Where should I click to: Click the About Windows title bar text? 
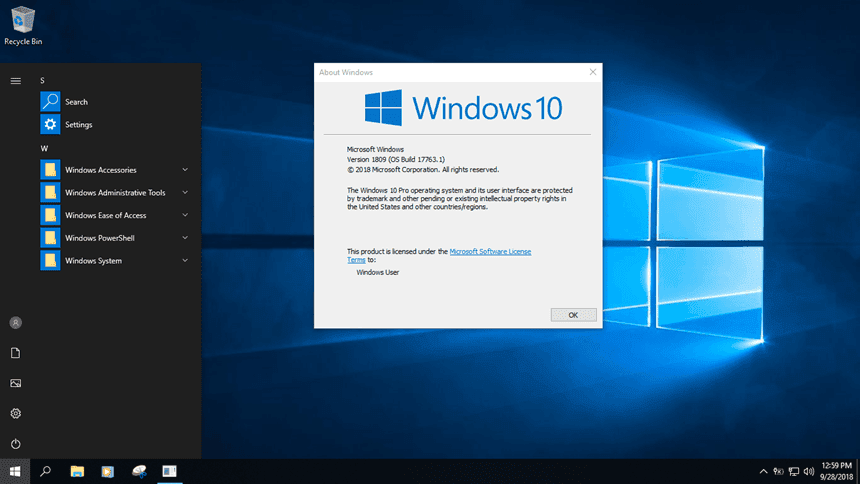pyautogui.click(x=346, y=72)
